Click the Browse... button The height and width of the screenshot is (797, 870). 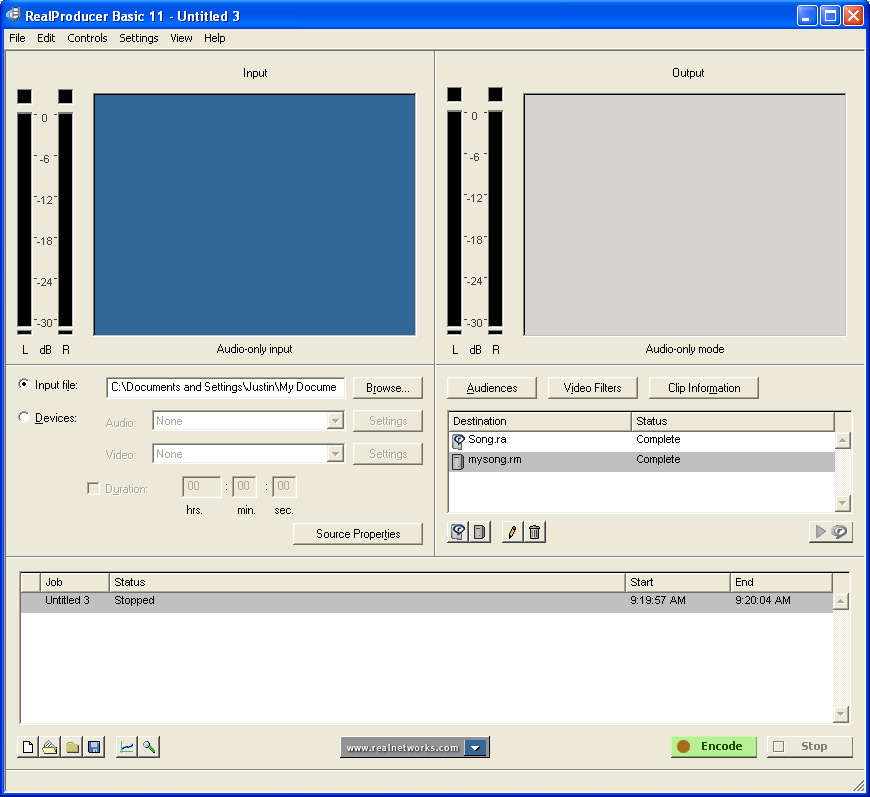click(x=387, y=388)
